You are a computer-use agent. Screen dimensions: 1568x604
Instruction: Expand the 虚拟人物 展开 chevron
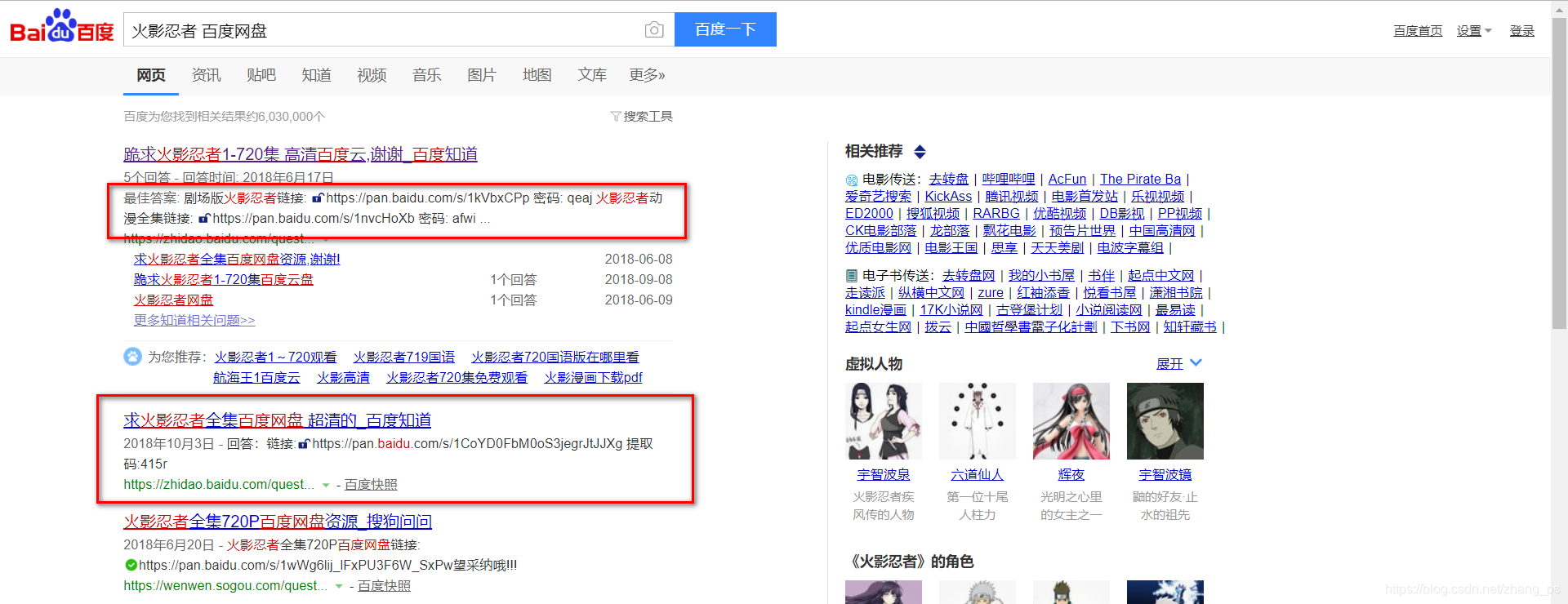[1196, 363]
